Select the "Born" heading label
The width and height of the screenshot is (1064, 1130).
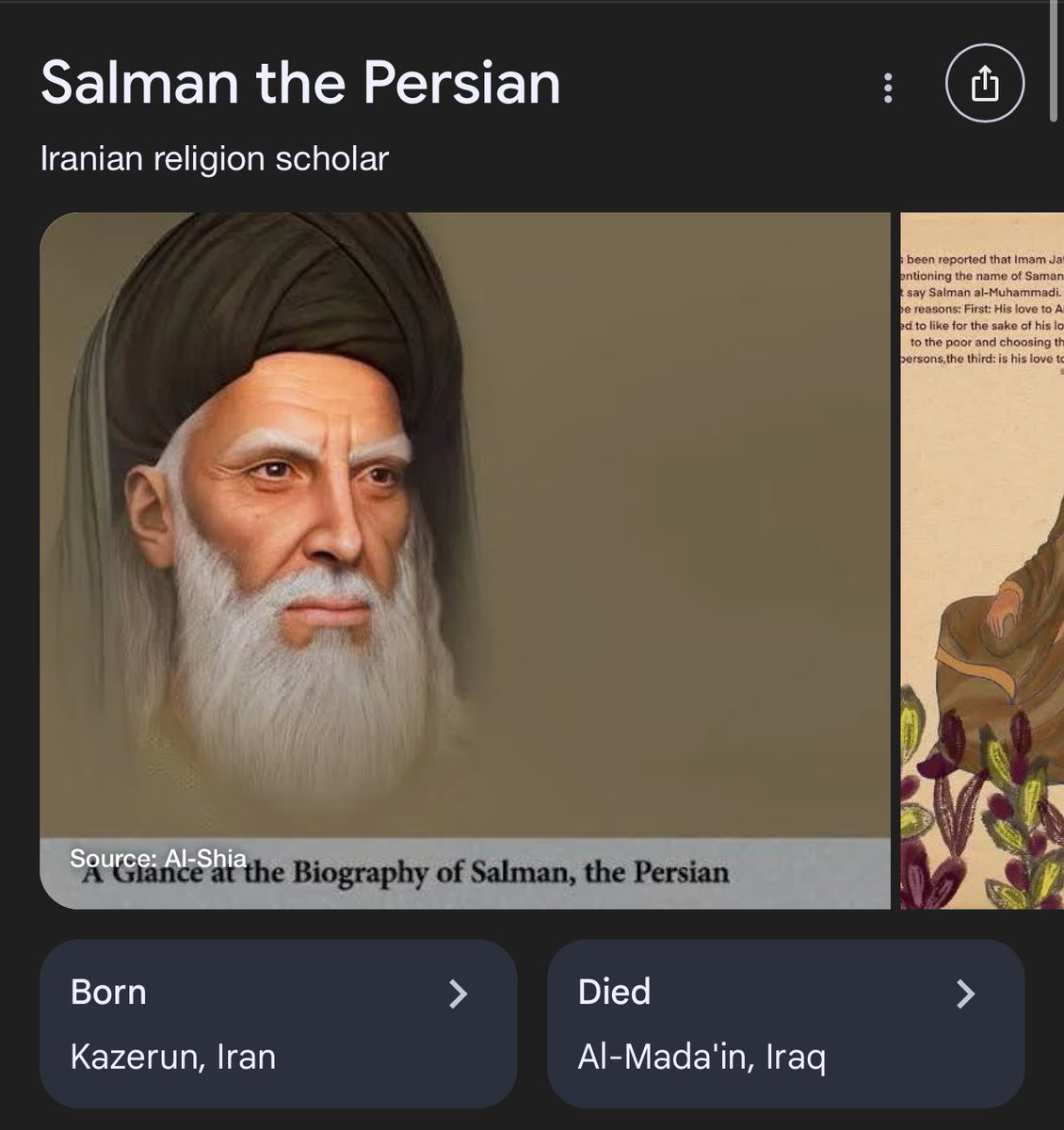point(108,992)
